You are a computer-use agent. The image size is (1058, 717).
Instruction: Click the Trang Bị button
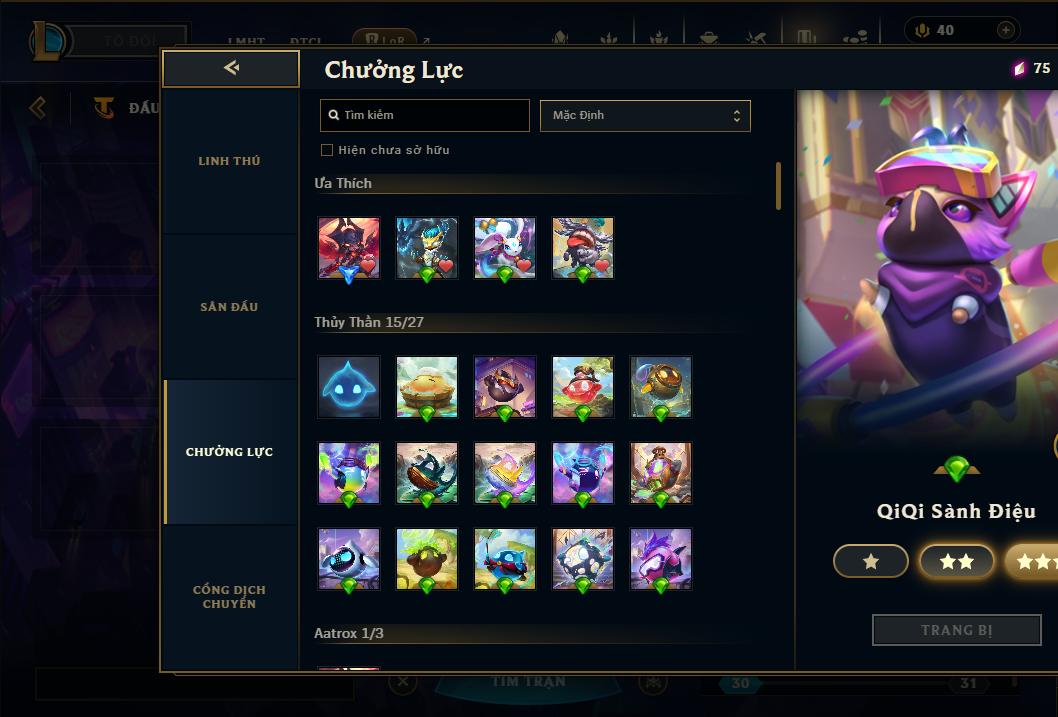click(x=956, y=630)
